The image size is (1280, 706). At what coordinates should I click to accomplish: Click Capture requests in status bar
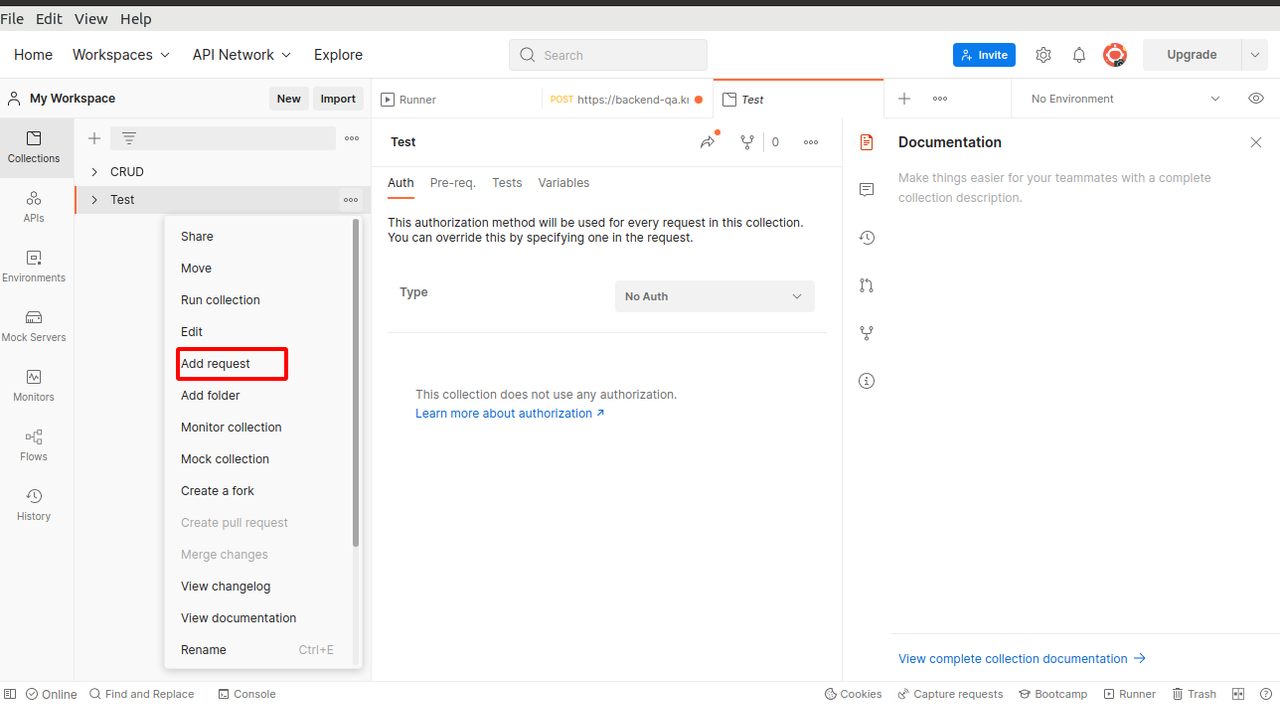950,694
